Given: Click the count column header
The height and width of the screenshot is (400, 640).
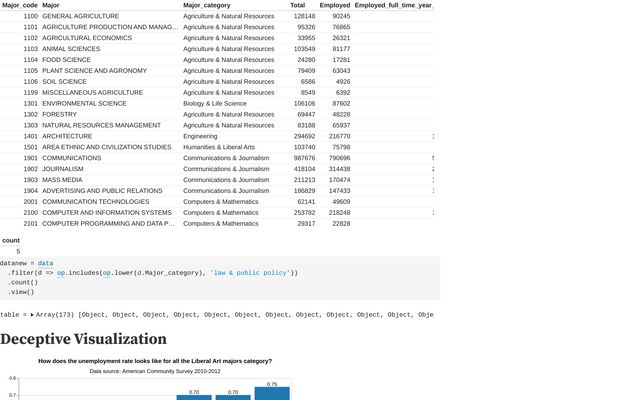Looking at the screenshot, I should [x=11, y=241].
